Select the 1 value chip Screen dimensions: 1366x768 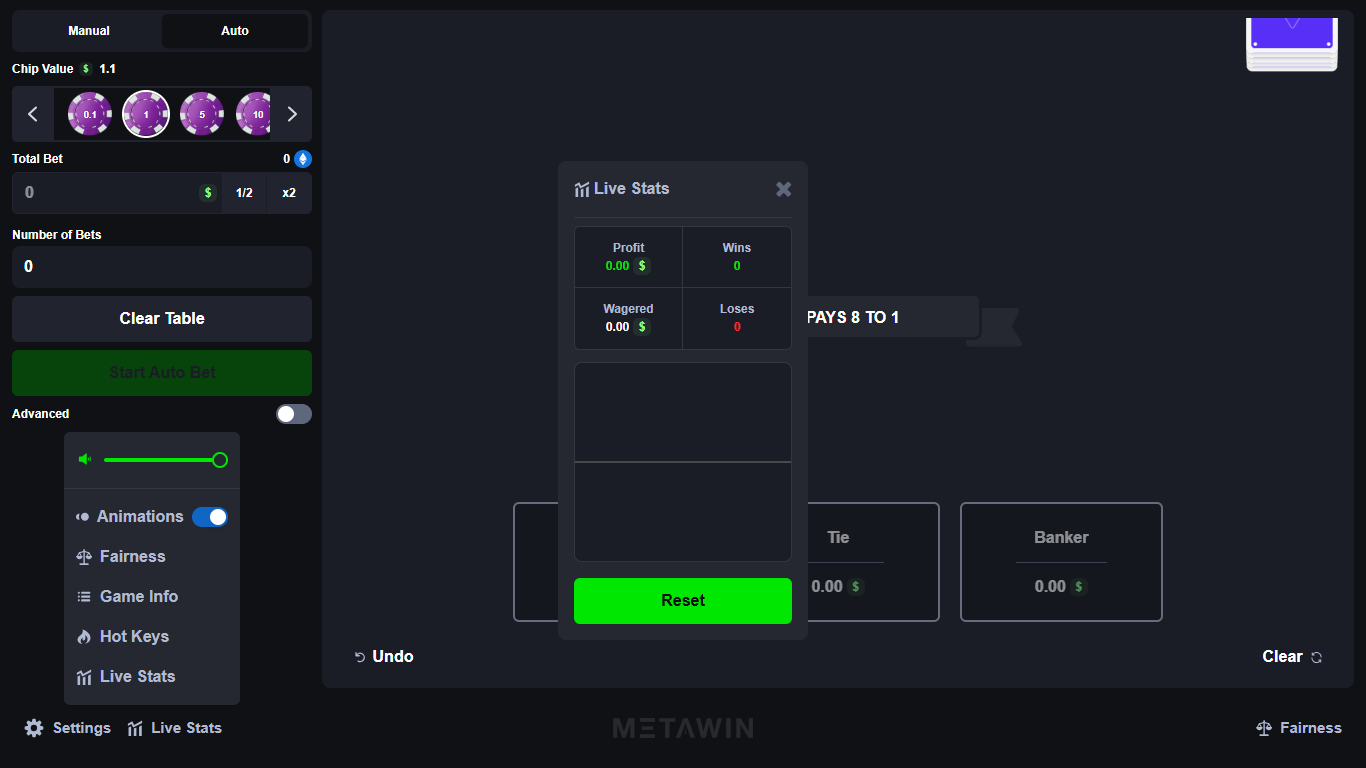(146, 114)
